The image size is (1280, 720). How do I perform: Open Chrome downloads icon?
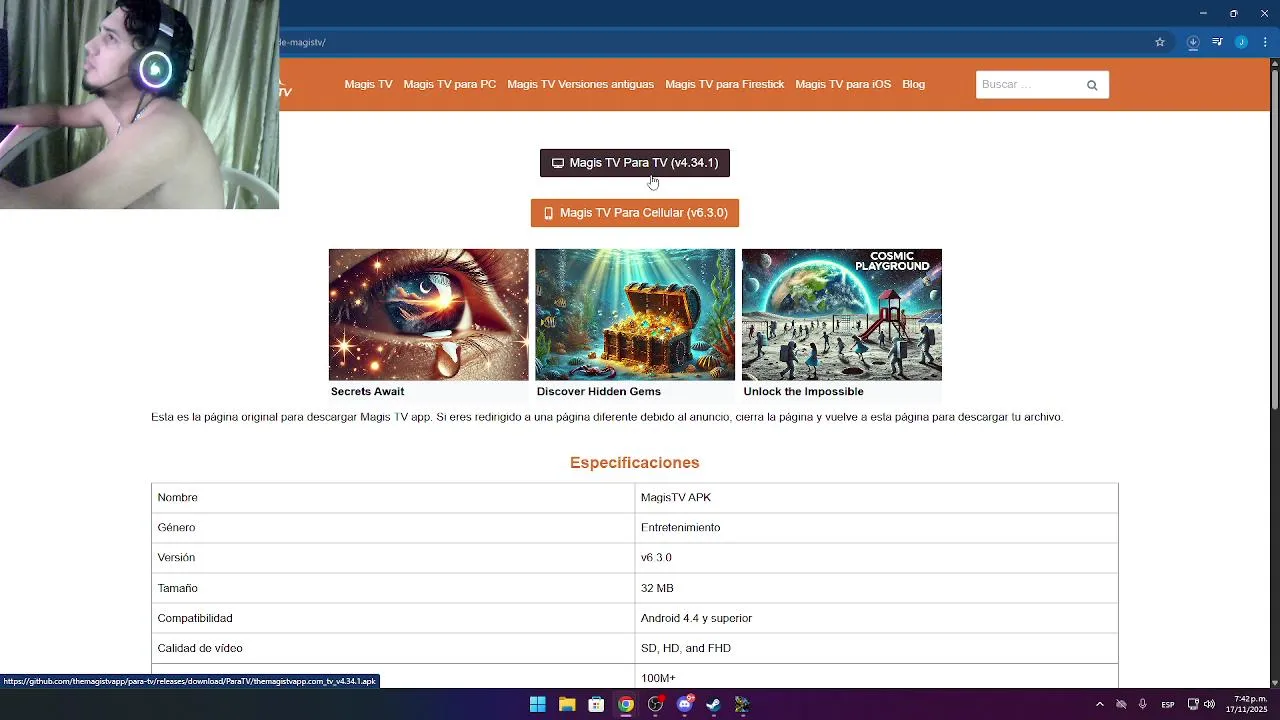[x=1193, y=42]
